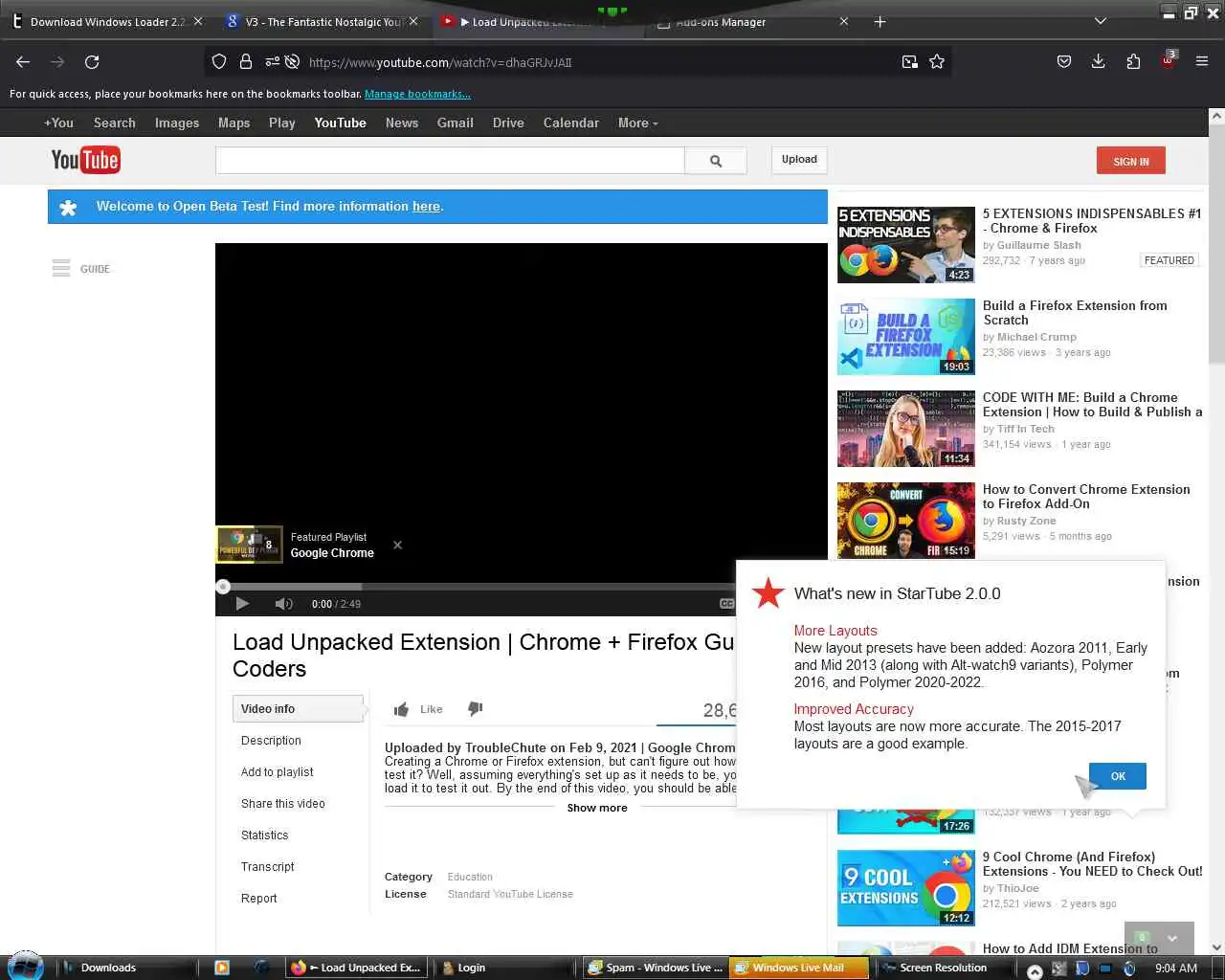Go back using the browser back arrow

(23, 62)
